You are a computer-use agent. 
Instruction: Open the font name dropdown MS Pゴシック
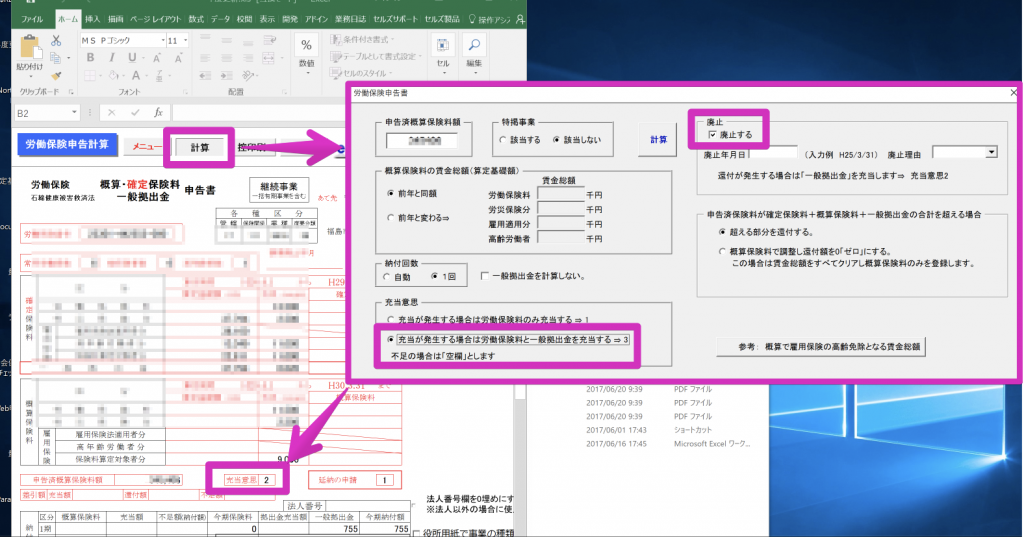pyautogui.click(x=163, y=41)
